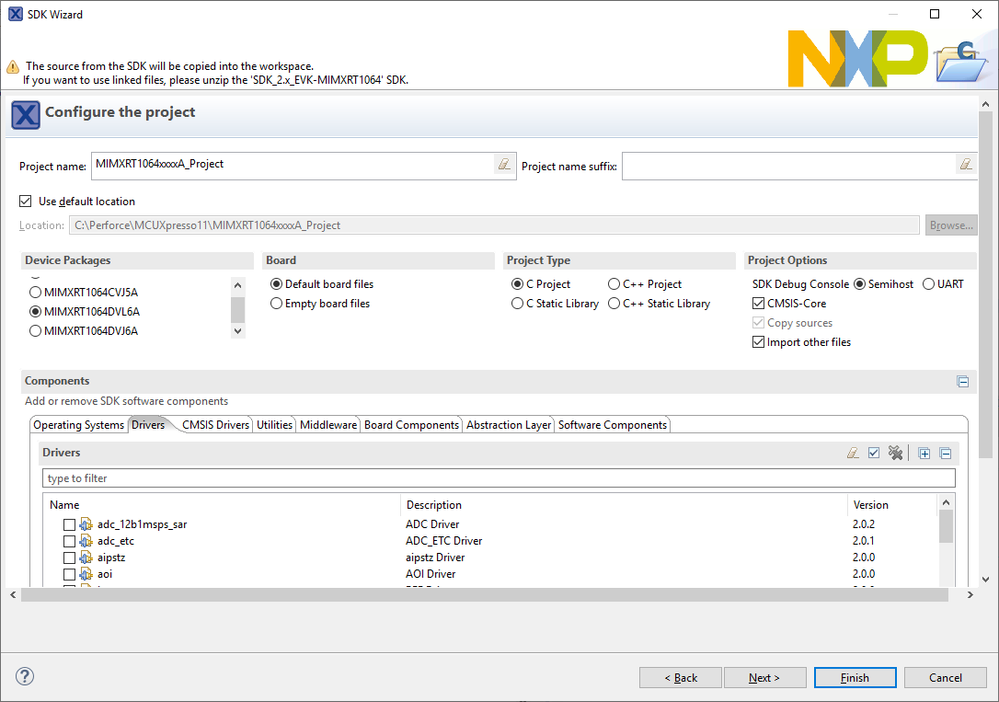Select MIMXRT1064DVJ6A device package
The image size is (999, 702).
[35, 331]
